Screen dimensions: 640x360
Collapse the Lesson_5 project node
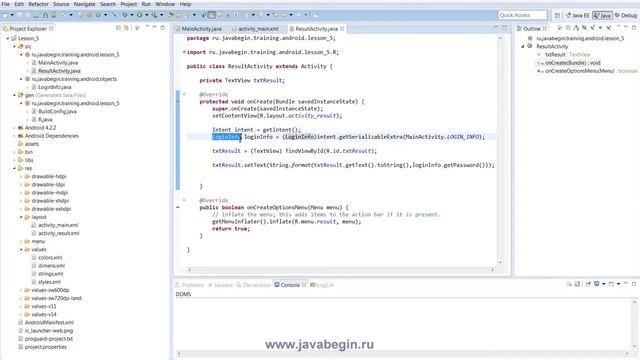[x=8, y=38]
